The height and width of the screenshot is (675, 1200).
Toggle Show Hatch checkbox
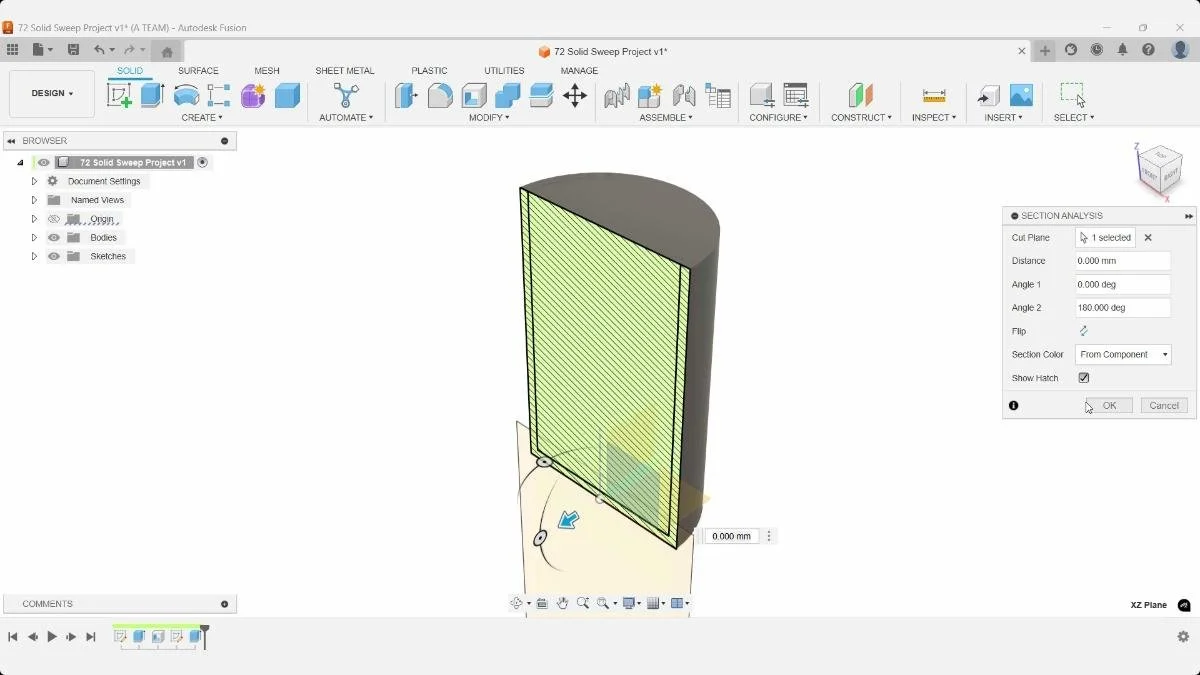click(x=1084, y=378)
